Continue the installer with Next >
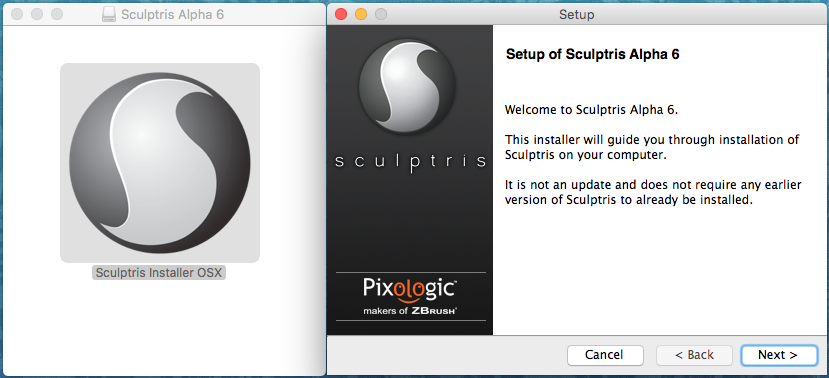Screen dimensions: 829x378 pyautogui.click(x=779, y=355)
